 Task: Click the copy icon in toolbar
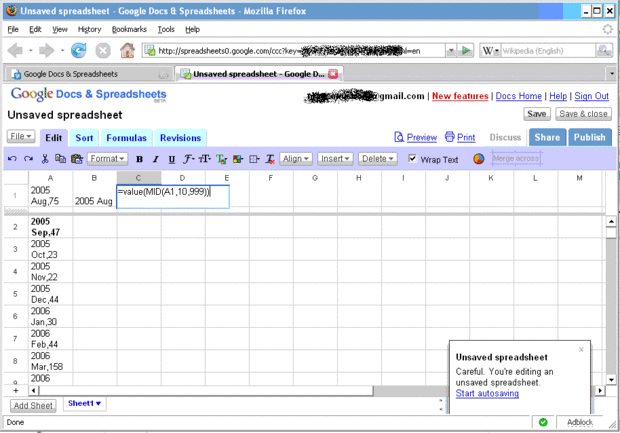pyautogui.click(x=60, y=159)
